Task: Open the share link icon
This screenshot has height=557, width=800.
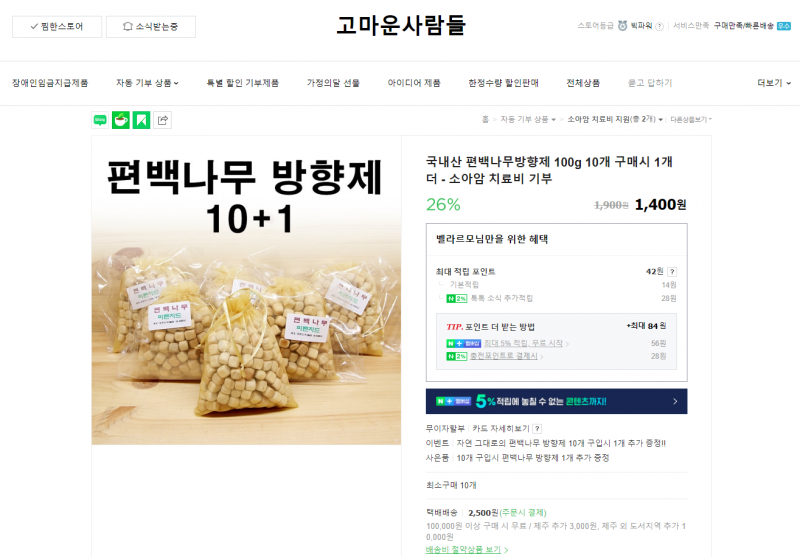Action: pyautogui.click(x=163, y=120)
